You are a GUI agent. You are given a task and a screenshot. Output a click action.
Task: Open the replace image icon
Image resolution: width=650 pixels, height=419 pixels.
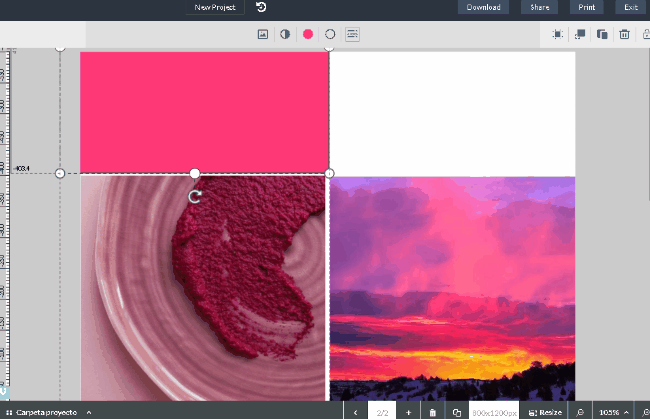pos(263,34)
